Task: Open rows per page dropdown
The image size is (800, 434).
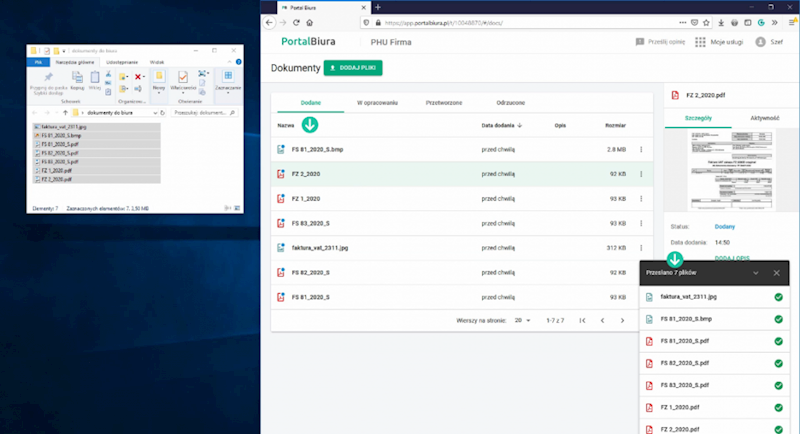Action: (x=522, y=320)
